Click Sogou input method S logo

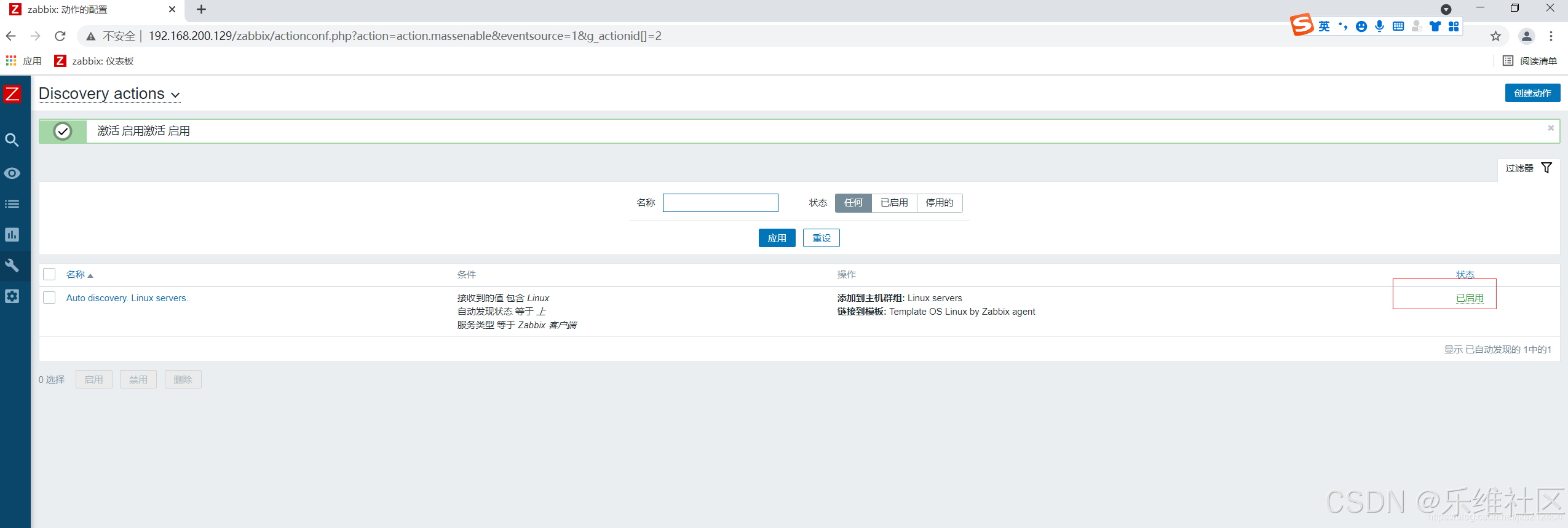(1302, 25)
